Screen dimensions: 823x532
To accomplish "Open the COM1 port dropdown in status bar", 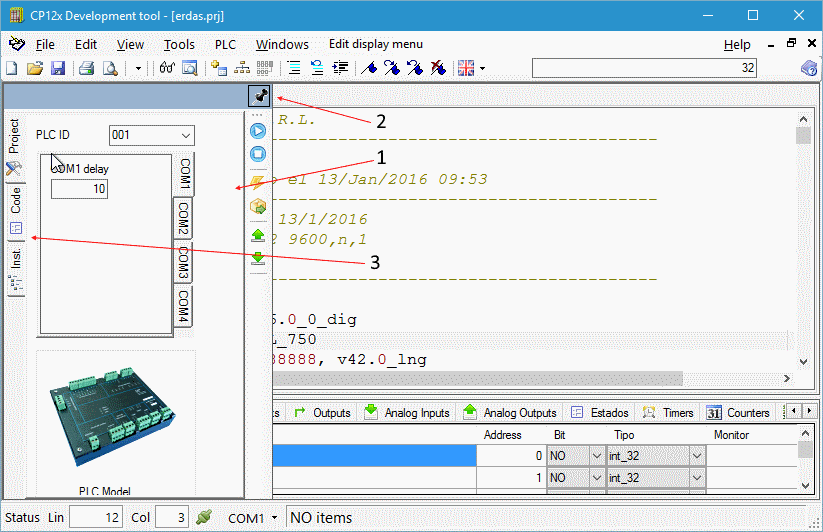I will pos(273,518).
